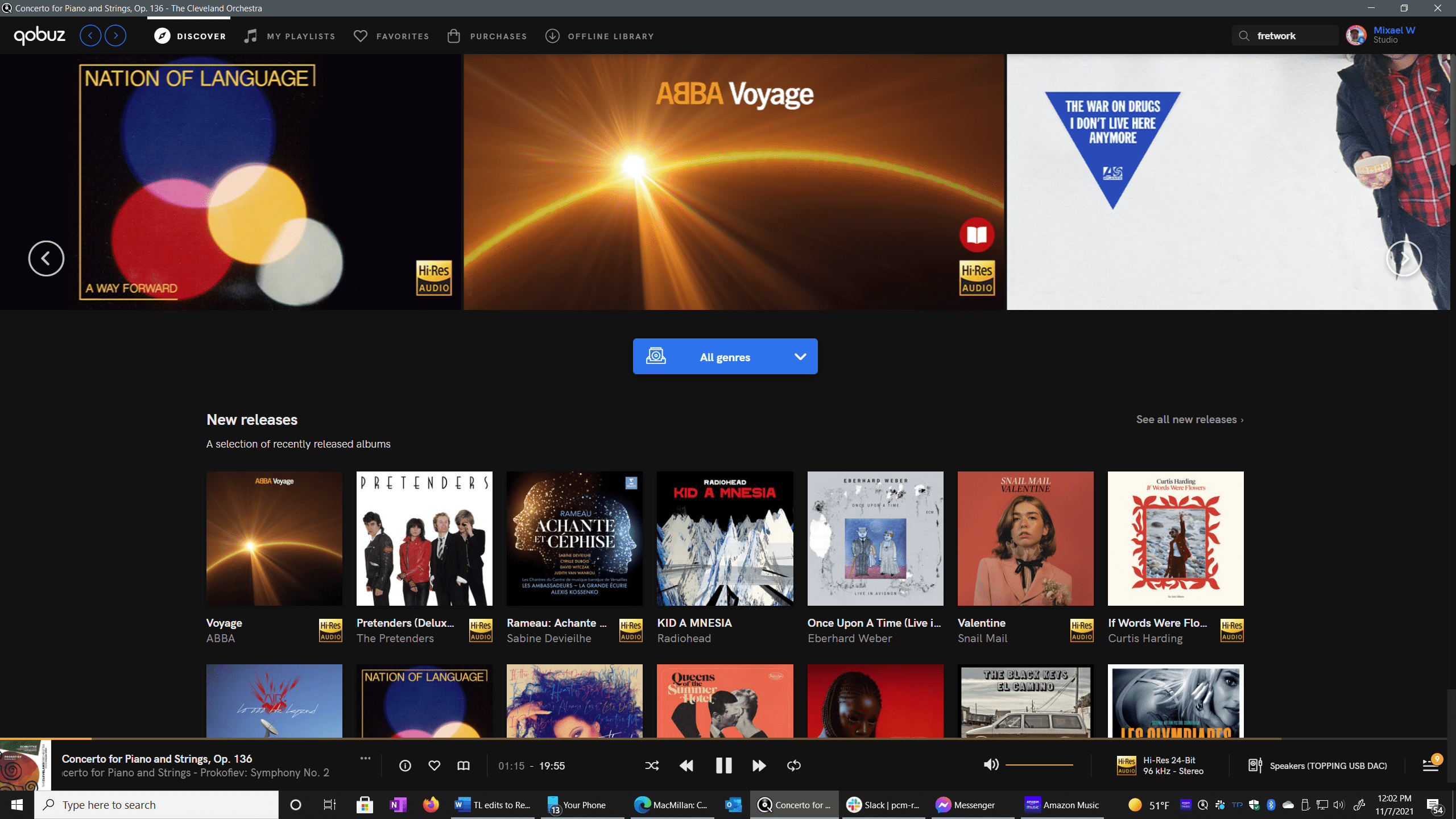This screenshot has width=1456, height=819.
Task: Open the Outlook taskbar icon
Action: [x=733, y=805]
